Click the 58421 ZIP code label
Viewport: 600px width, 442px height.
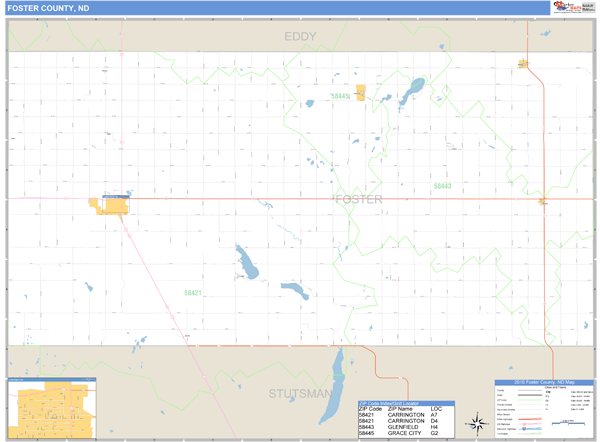click(x=193, y=293)
